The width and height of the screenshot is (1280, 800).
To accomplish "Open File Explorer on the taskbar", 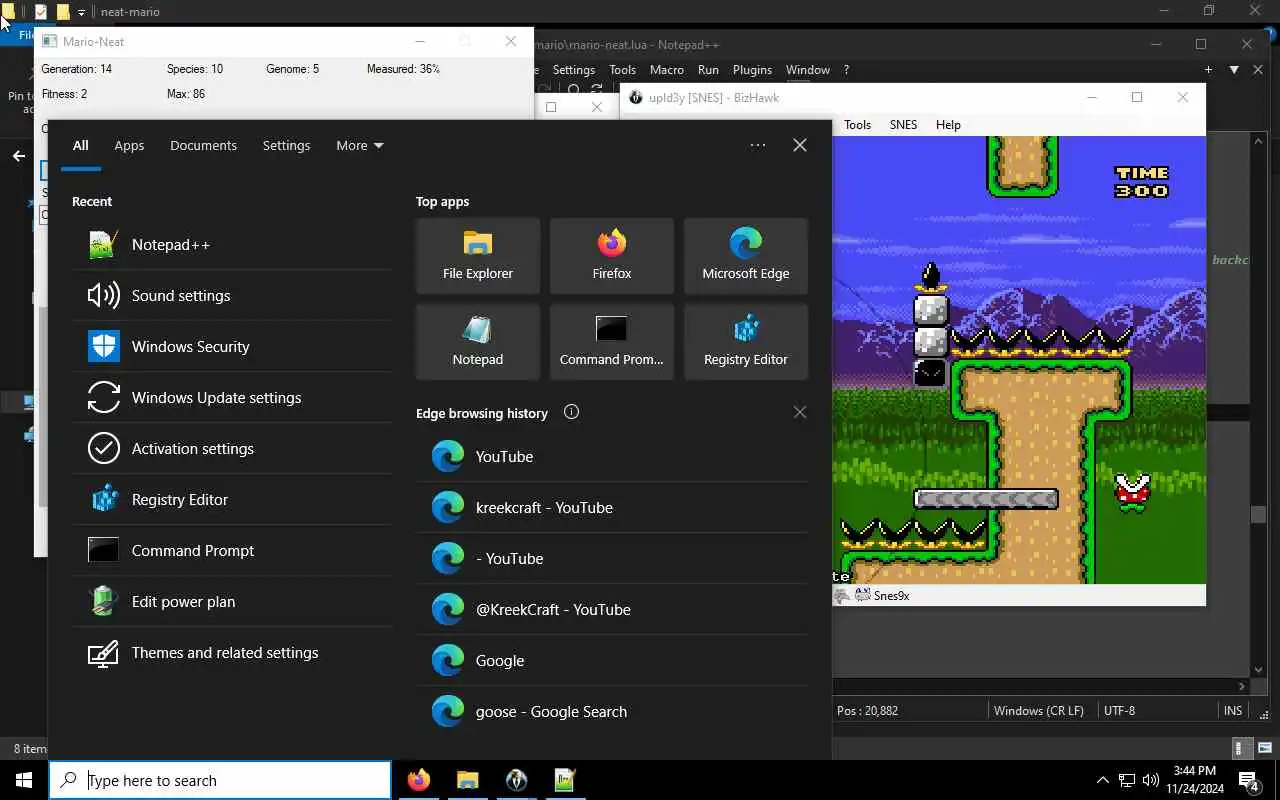I will tap(467, 780).
